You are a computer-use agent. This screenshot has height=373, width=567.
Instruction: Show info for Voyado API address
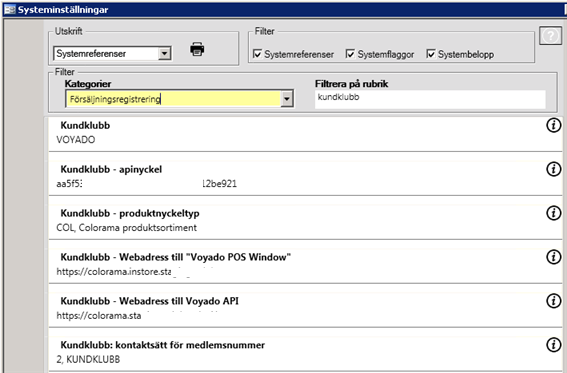pyautogui.click(x=553, y=301)
